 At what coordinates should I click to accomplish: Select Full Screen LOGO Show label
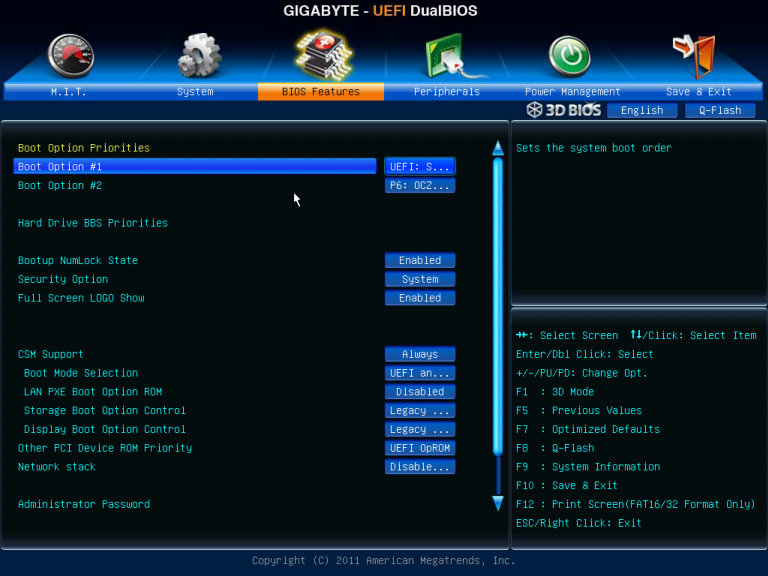point(81,298)
